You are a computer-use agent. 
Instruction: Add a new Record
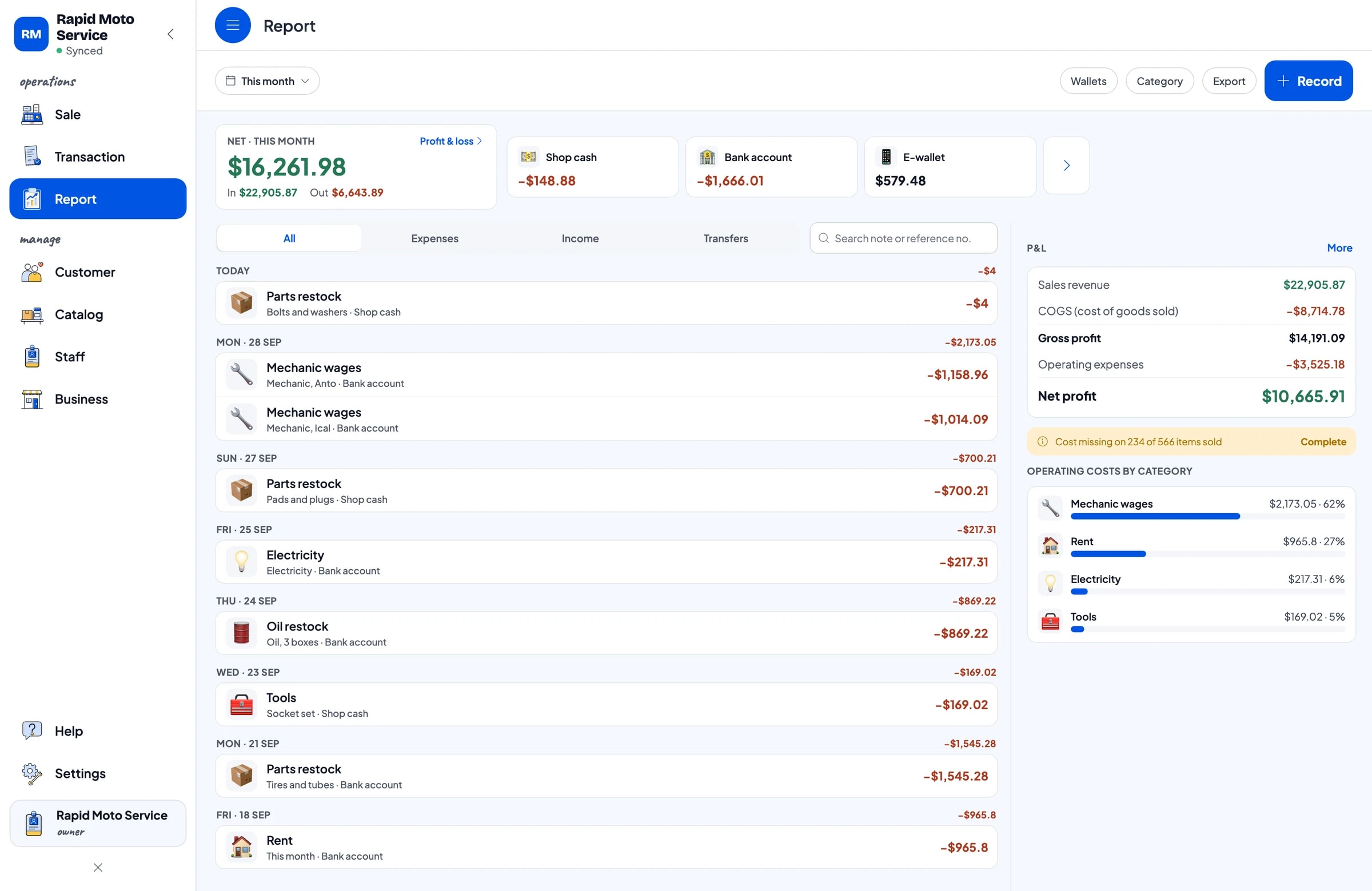[x=1308, y=81]
